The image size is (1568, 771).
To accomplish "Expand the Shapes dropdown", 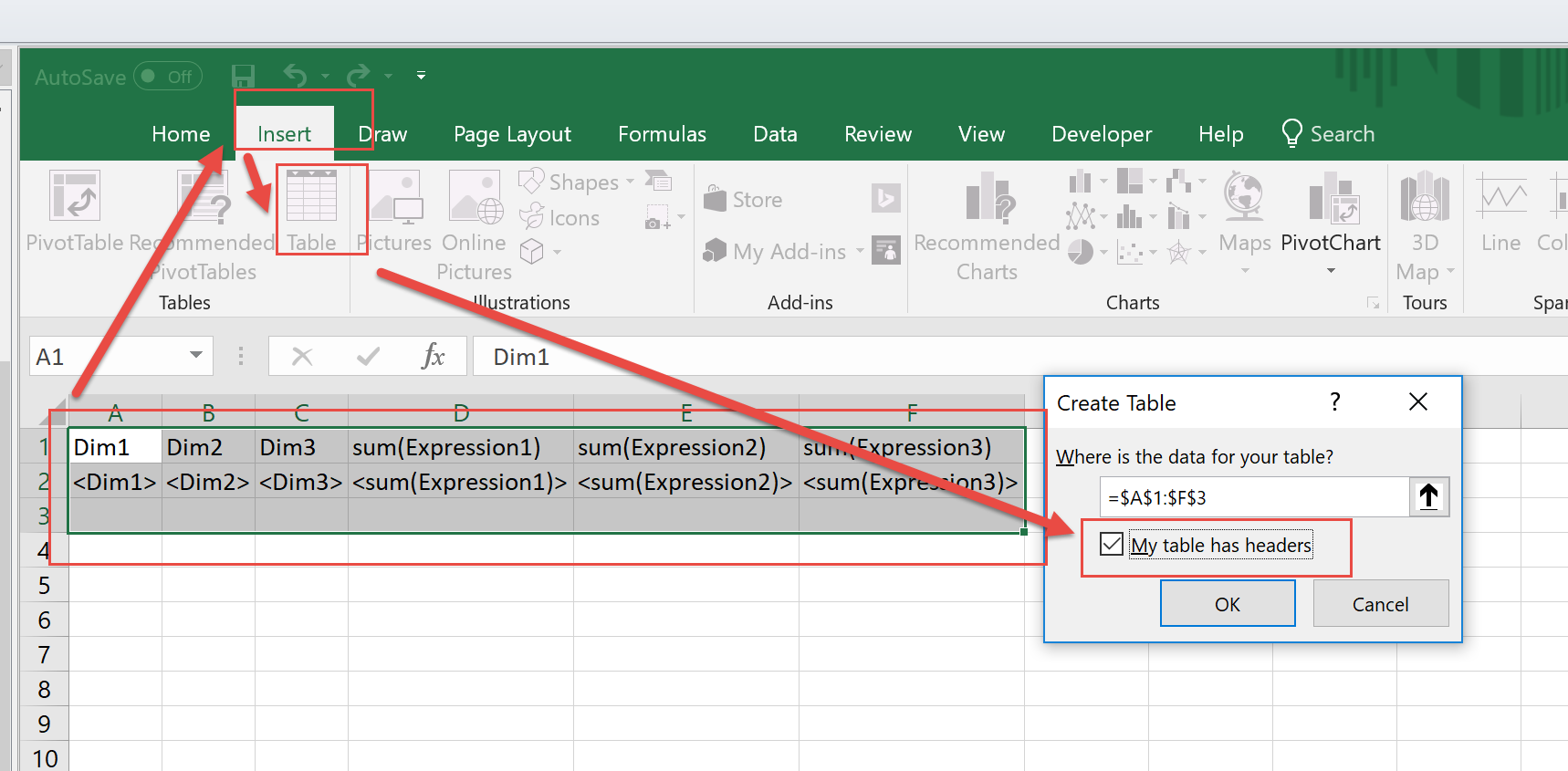I will click(630, 182).
